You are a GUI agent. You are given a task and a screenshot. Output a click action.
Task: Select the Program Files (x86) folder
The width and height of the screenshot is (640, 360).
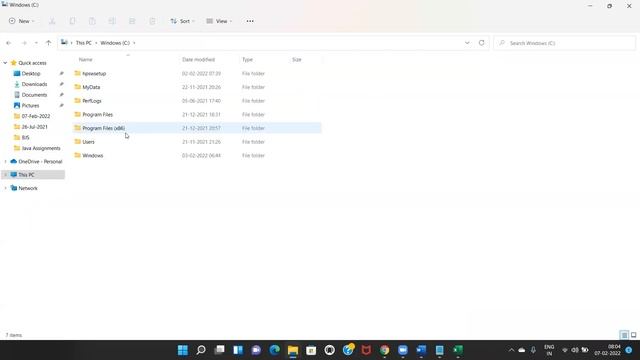pos(197,128)
